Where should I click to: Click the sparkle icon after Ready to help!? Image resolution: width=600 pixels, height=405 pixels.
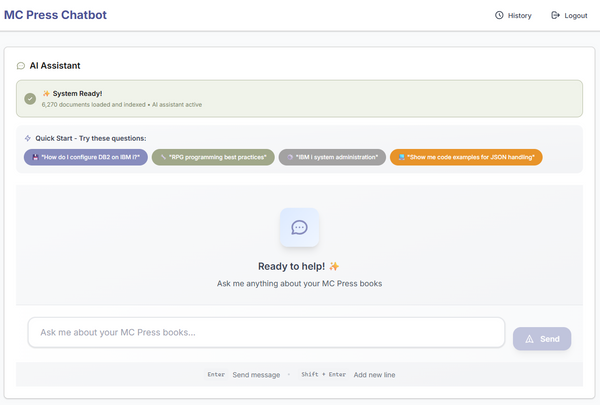click(334, 266)
